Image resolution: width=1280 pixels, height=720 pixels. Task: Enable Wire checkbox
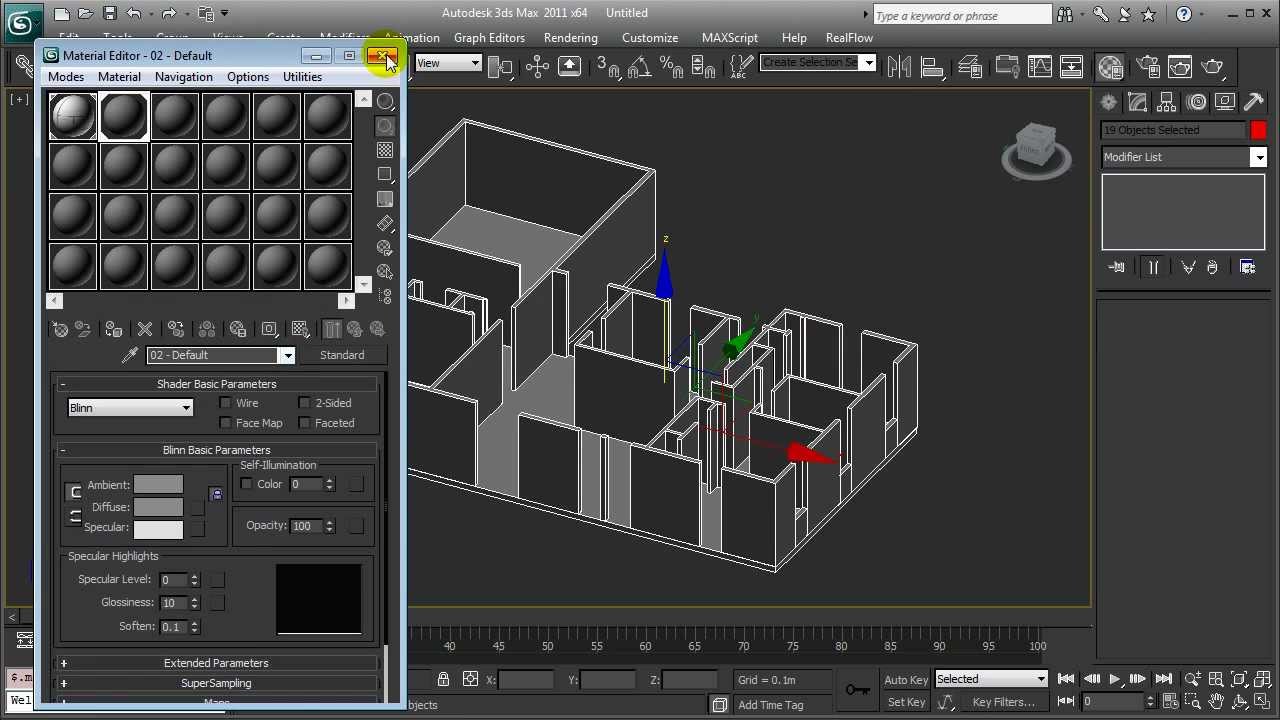(x=225, y=403)
